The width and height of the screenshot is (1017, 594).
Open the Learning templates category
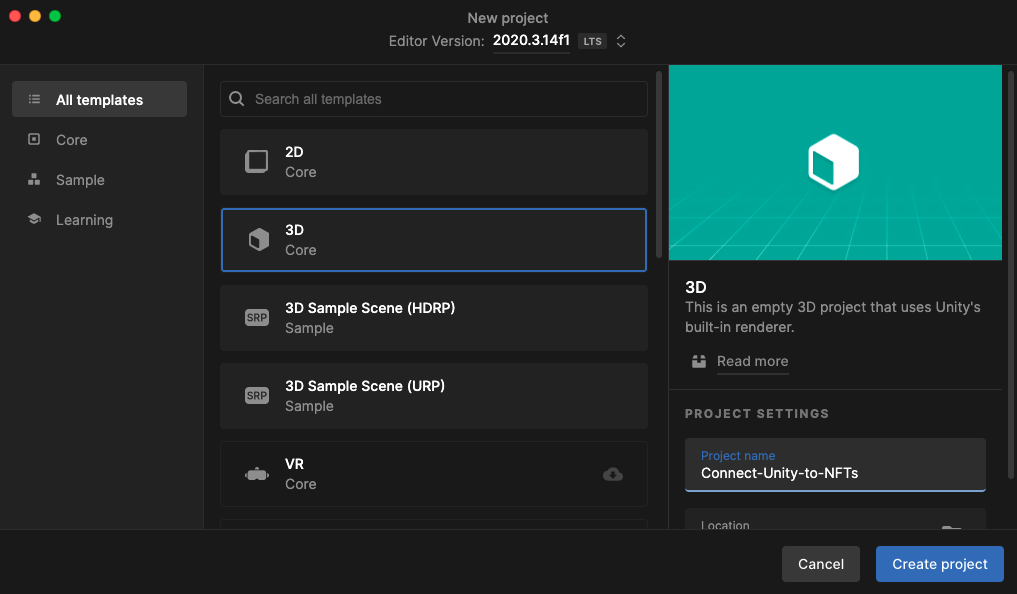click(x=99, y=220)
